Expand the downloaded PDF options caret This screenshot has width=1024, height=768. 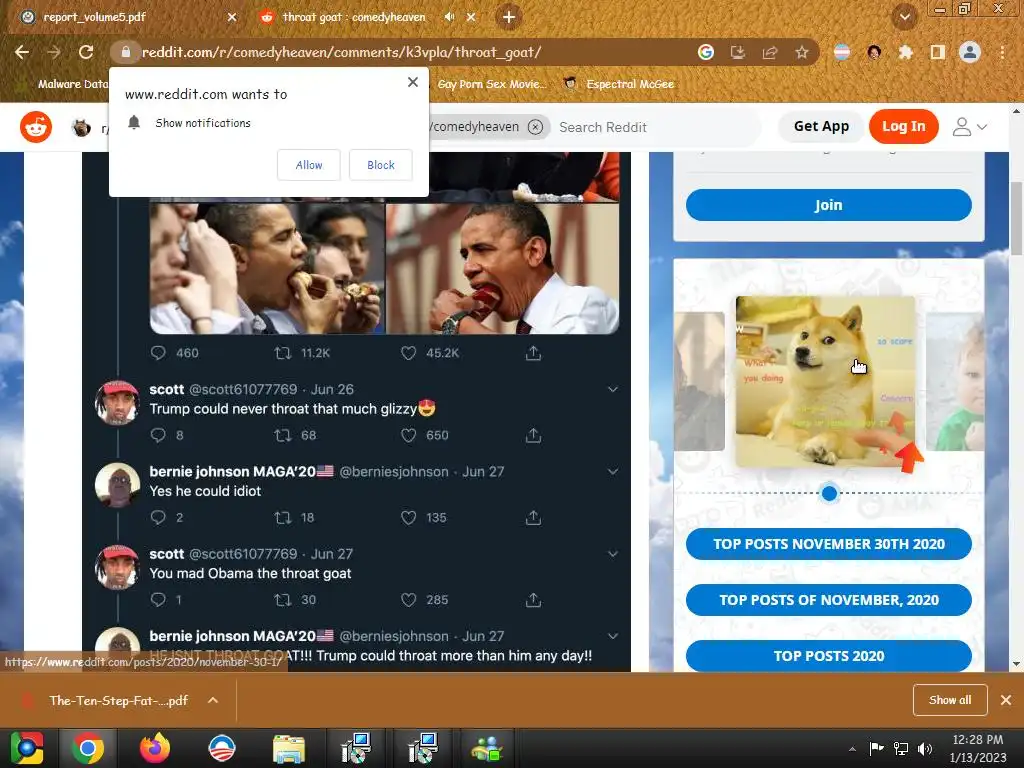(x=213, y=700)
